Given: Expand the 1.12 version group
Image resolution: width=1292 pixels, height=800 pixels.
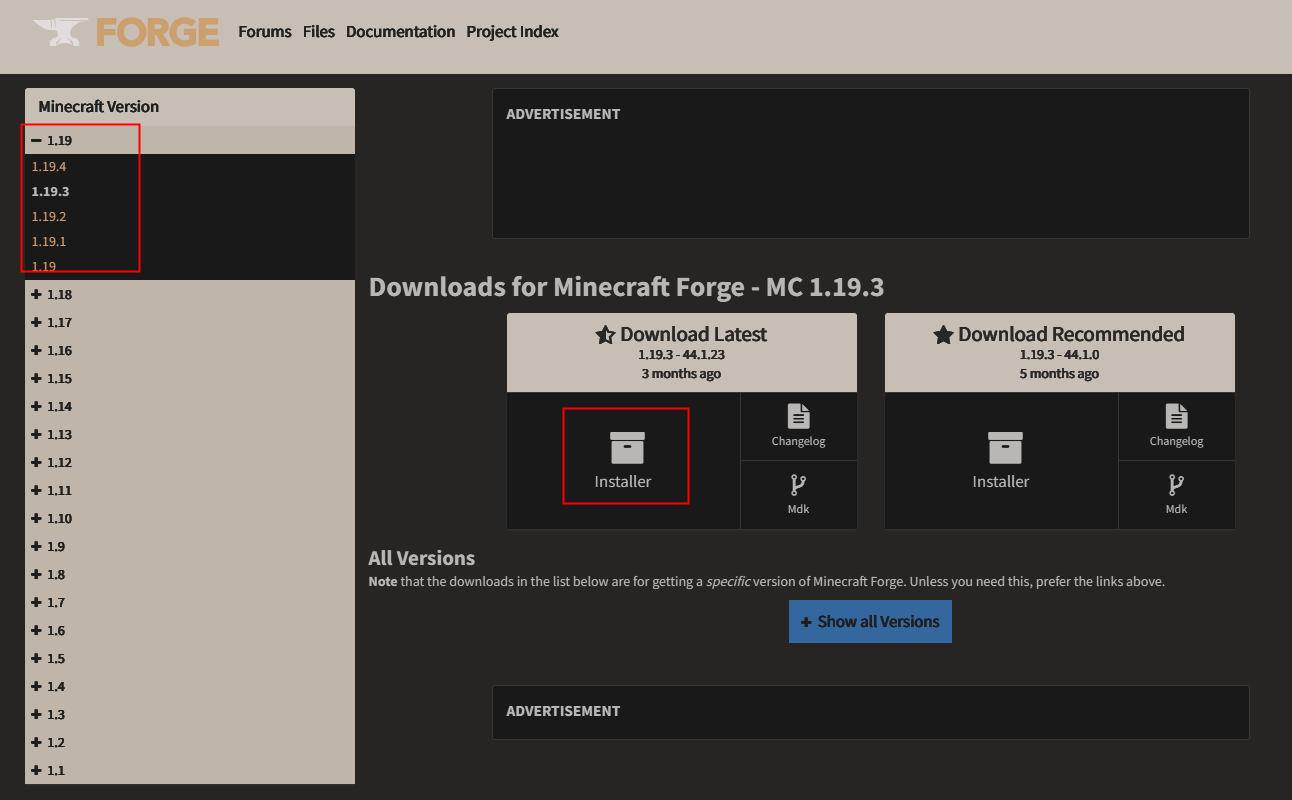Looking at the screenshot, I should 190,462.
